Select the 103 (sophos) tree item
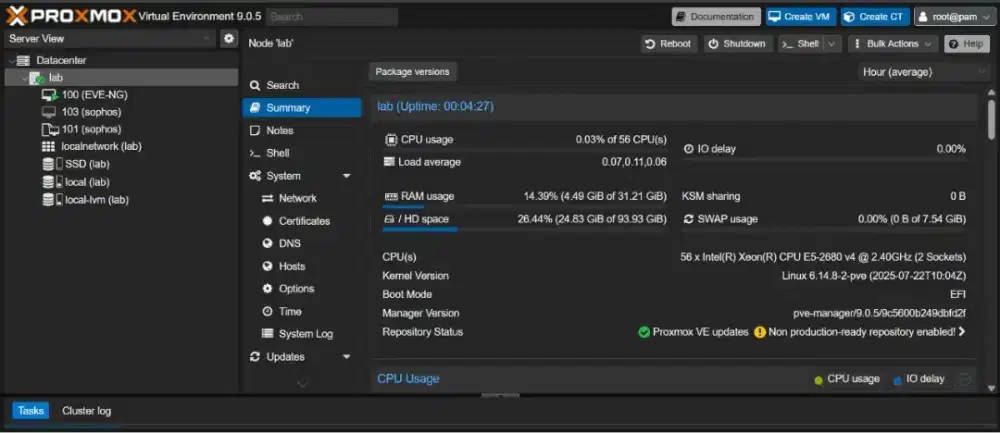The width and height of the screenshot is (1000, 433). [x=121, y=112]
